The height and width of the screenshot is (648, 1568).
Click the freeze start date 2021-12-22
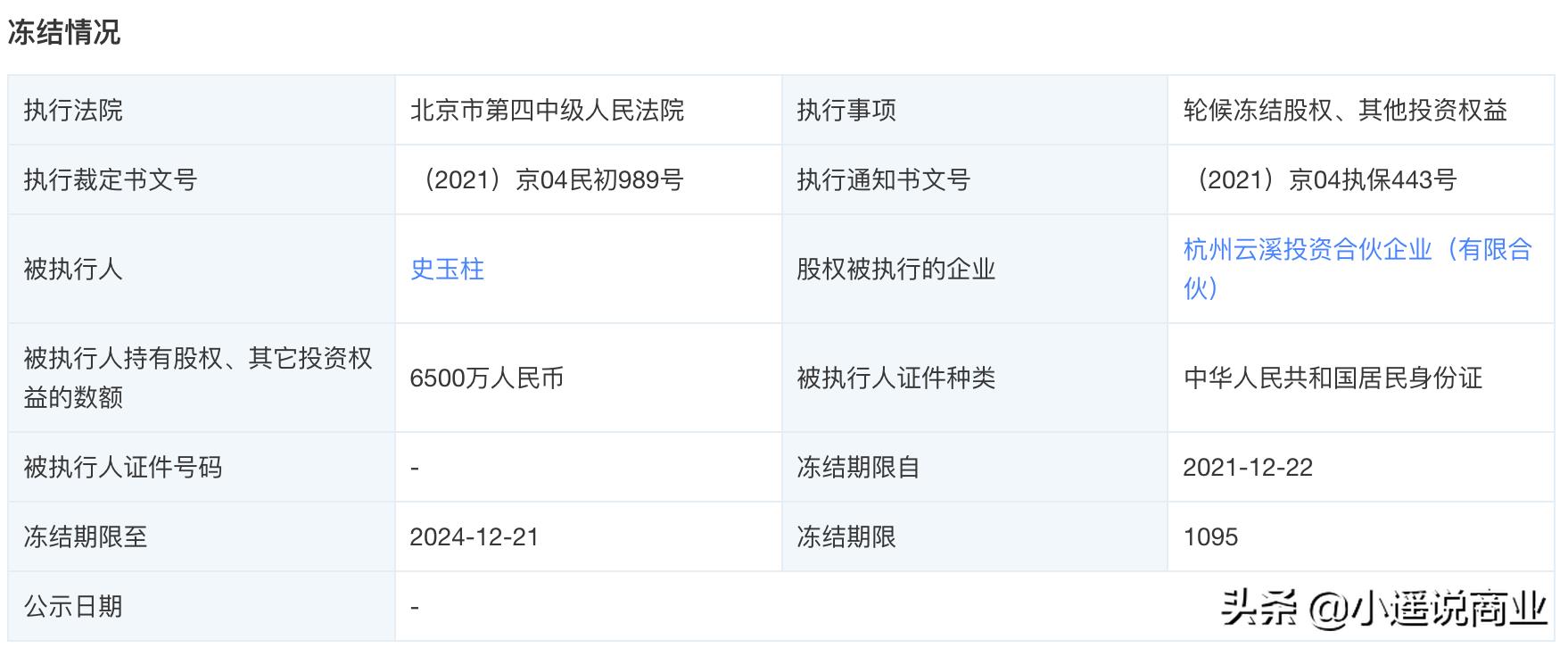pos(1248,467)
